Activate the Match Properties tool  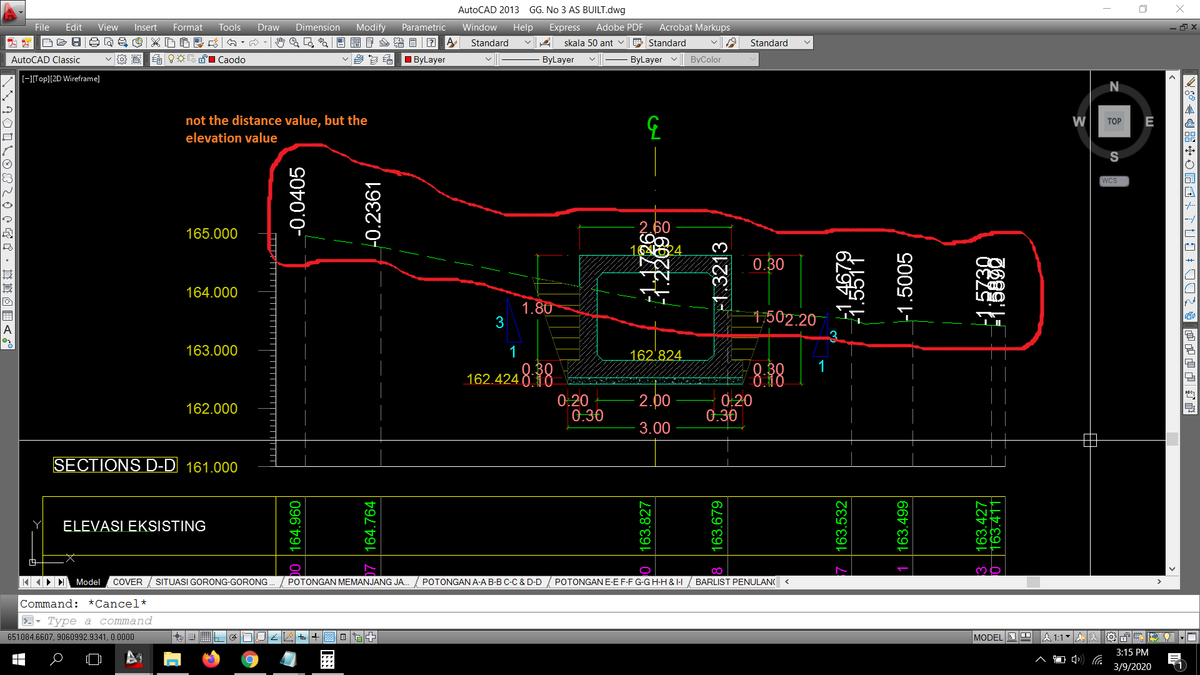(x=199, y=43)
